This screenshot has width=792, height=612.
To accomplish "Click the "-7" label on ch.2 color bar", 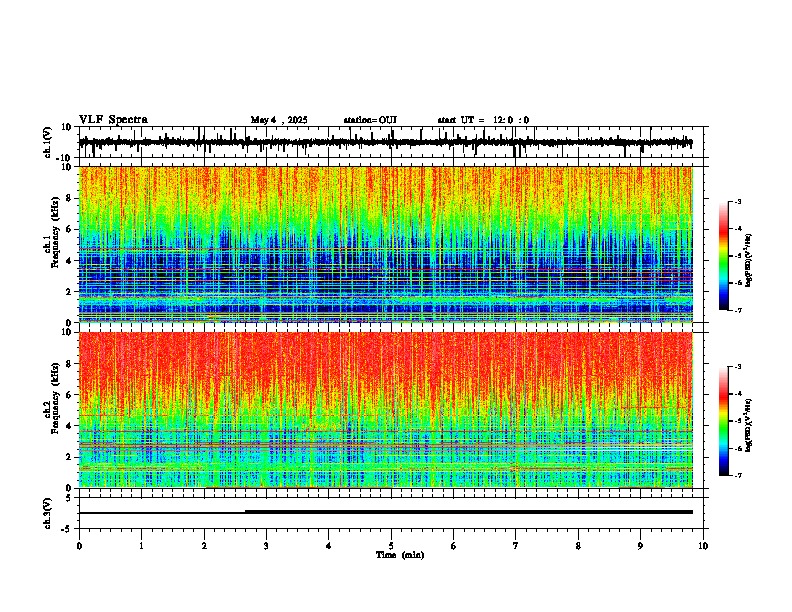I will pyautogui.click(x=738, y=475).
